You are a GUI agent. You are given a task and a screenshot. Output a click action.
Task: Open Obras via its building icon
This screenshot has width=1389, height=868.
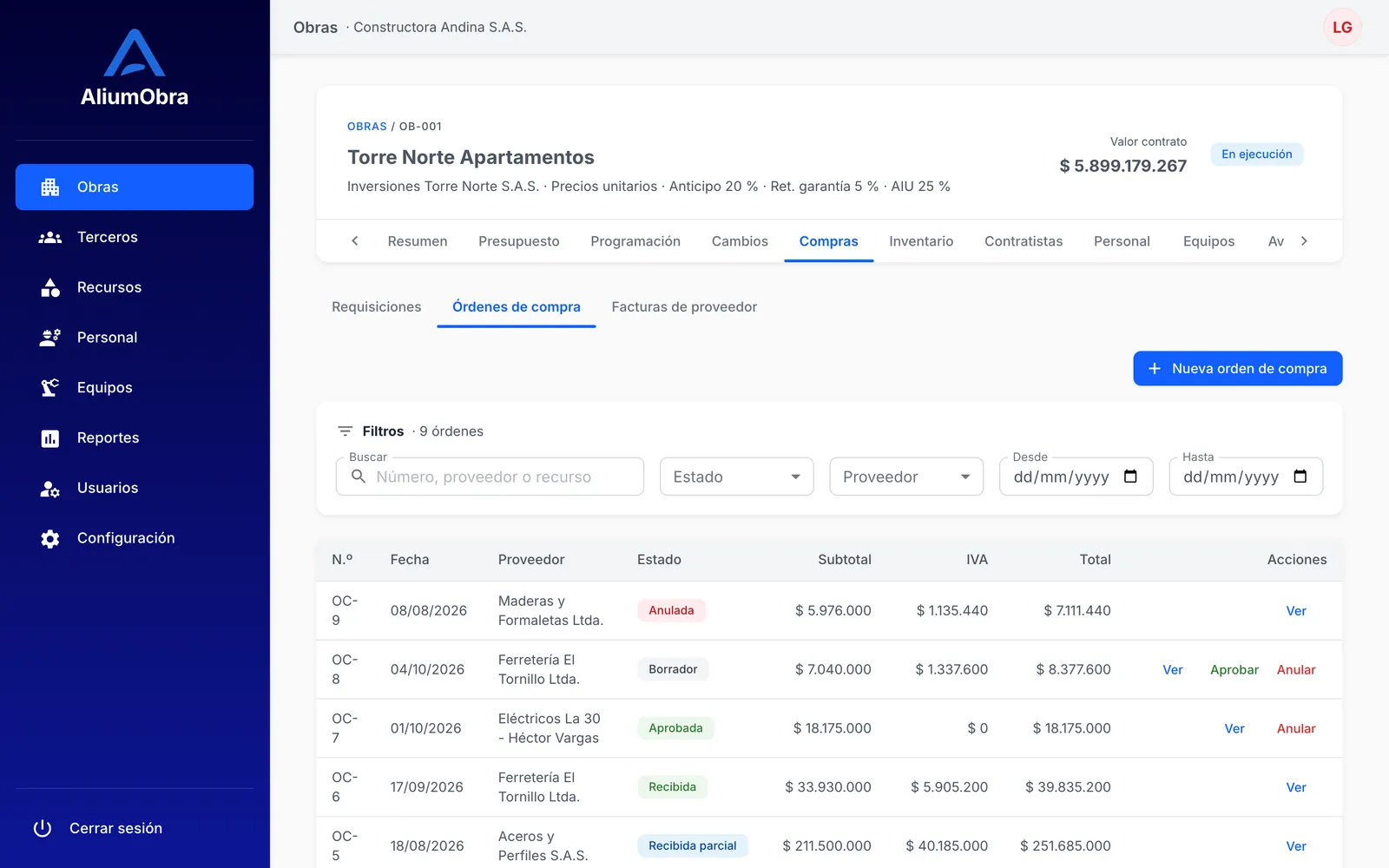point(50,187)
